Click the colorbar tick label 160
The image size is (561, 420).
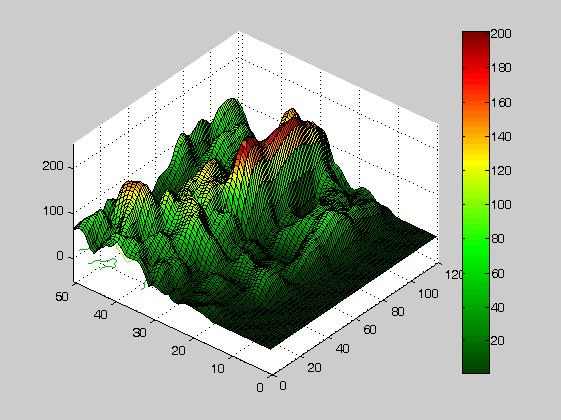point(501,103)
